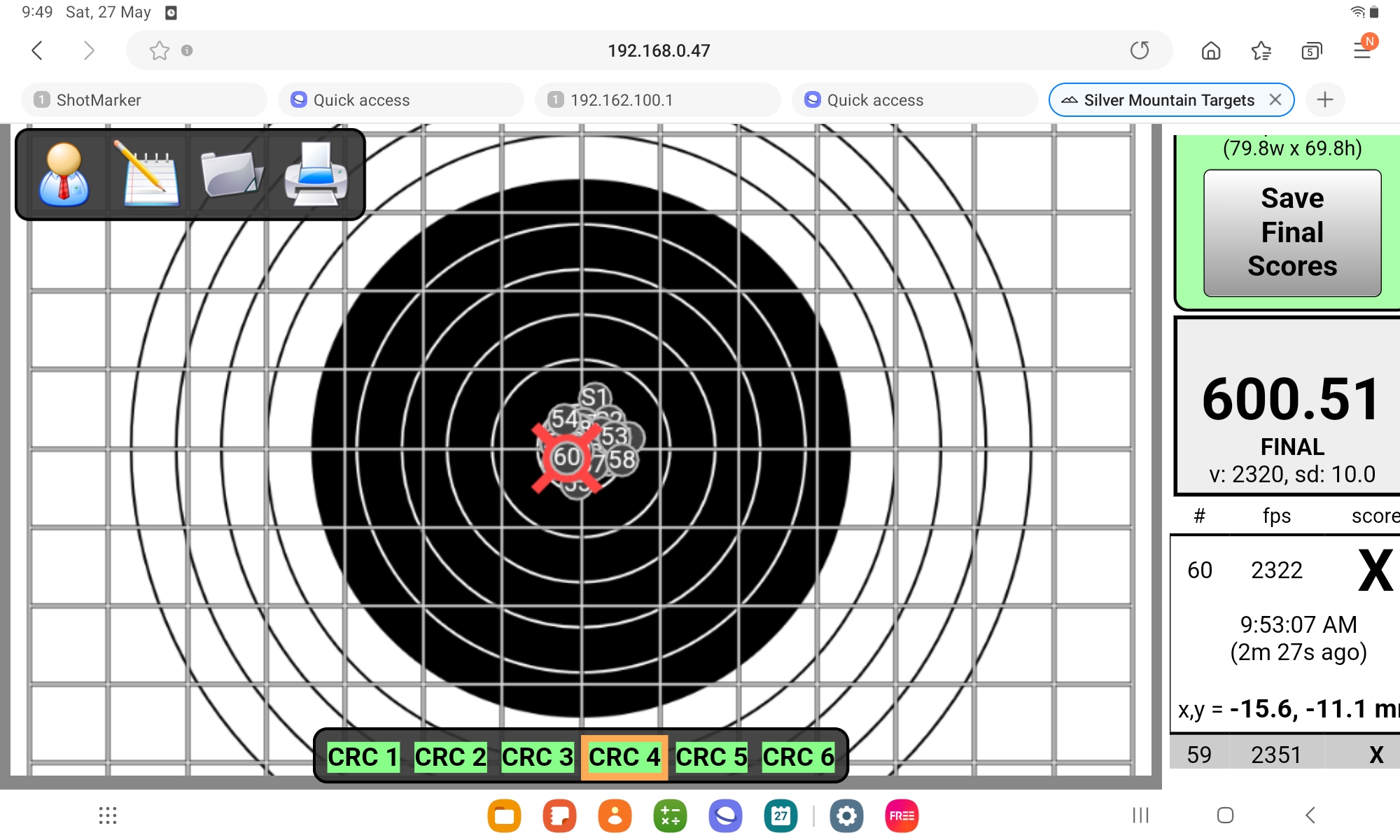Open a new browser tab
Image resolution: width=1400 pixels, height=840 pixels.
tap(1325, 100)
